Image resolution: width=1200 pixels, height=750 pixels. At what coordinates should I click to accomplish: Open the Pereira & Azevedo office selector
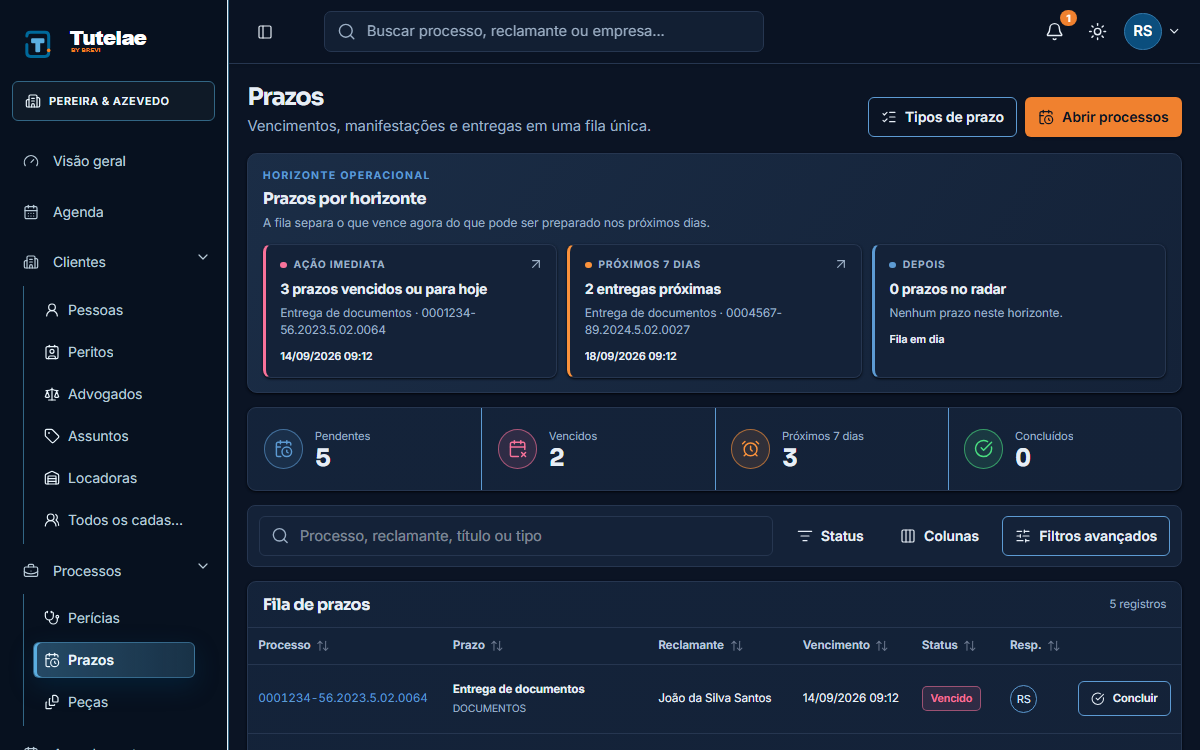pyautogui.click(x=113, y=101)
